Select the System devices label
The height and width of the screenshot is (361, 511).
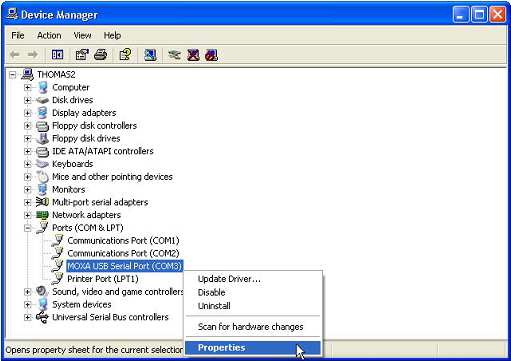click(82, 304)
